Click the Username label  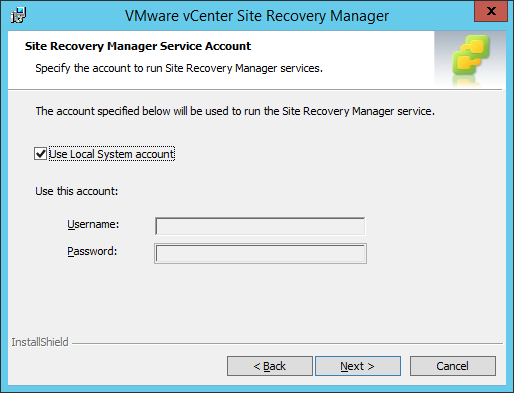click(x=93, y=224)
